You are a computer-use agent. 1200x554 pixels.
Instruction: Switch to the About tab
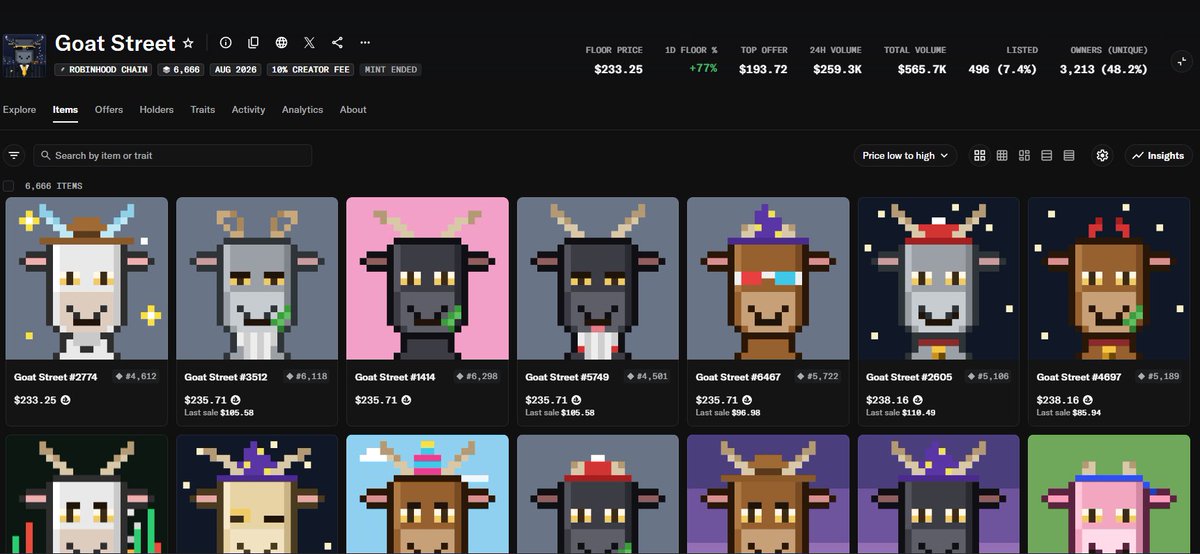tap(353, 110)
